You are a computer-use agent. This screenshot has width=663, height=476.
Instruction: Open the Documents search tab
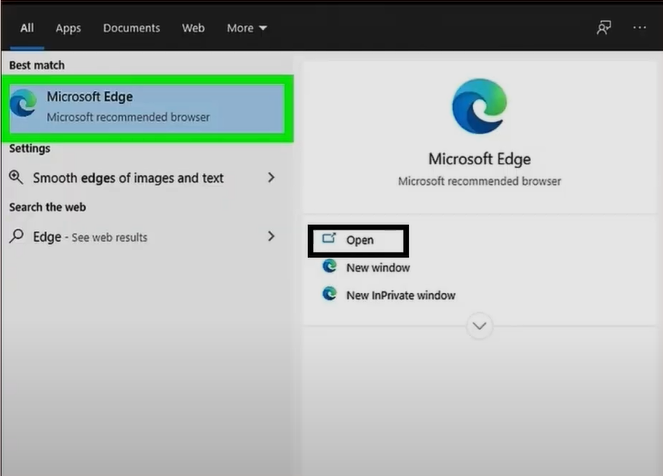[132, 28]
